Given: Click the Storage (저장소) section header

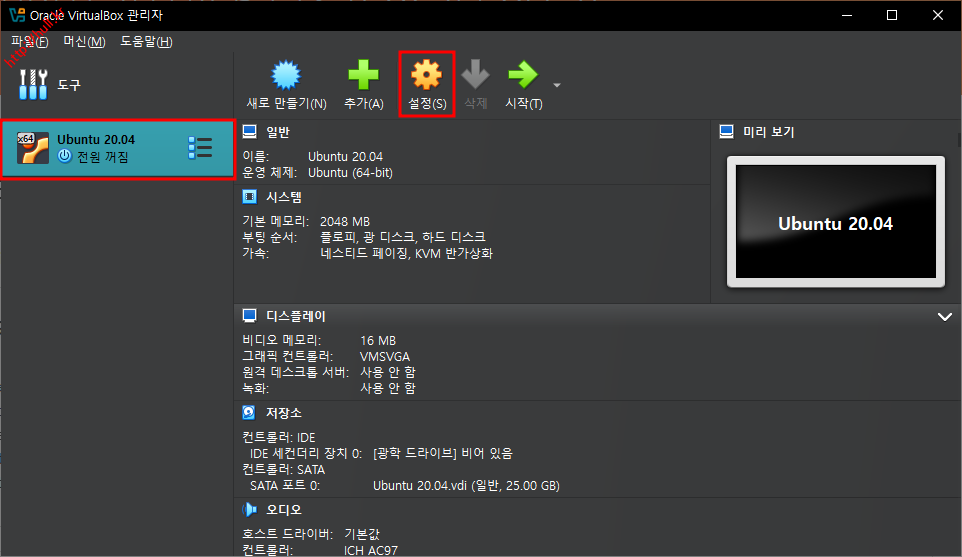Looking at the screenshot, I should coord(284,413).
